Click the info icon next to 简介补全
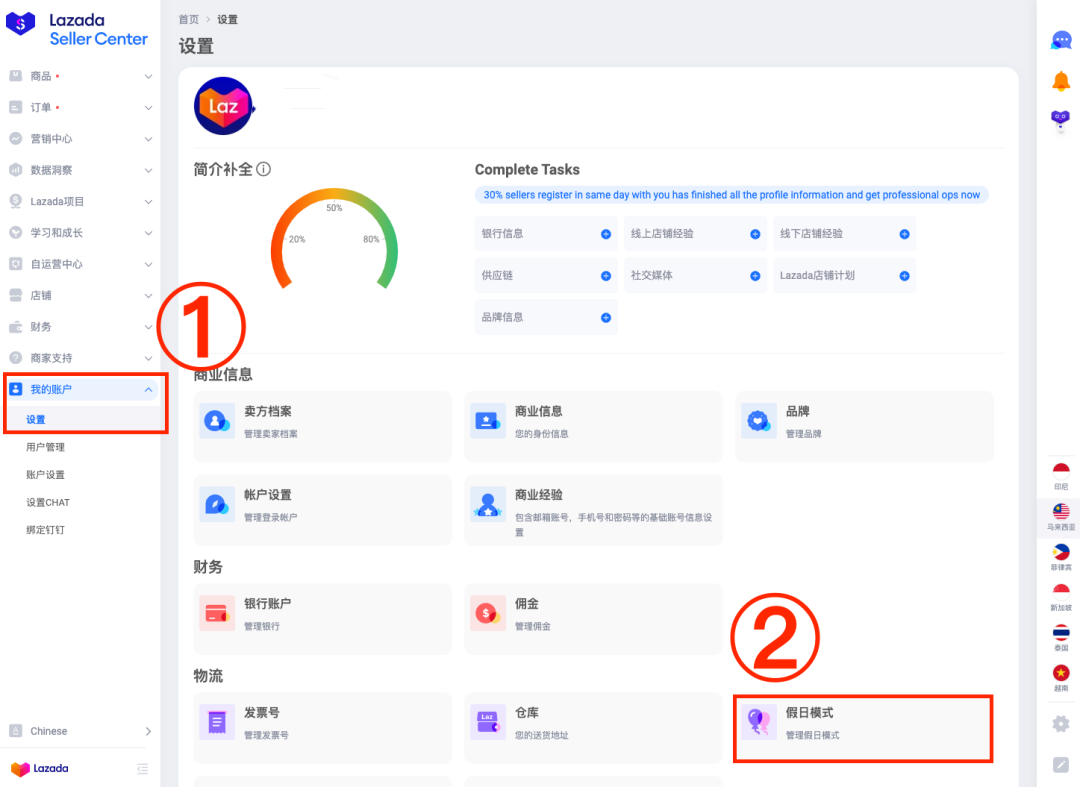1080x787 pixels. pos(264,169)
